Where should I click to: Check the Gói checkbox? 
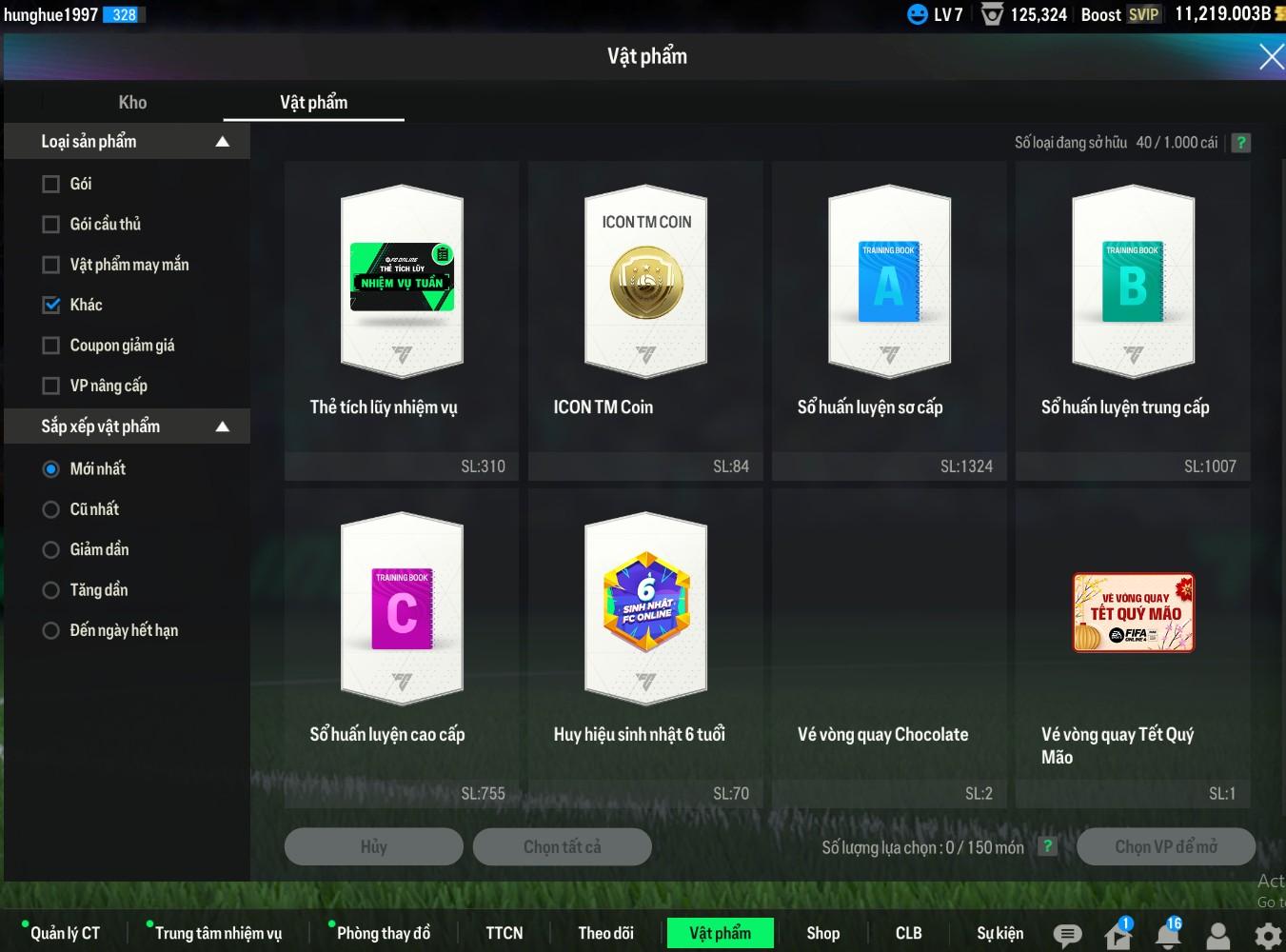point(51,184)
